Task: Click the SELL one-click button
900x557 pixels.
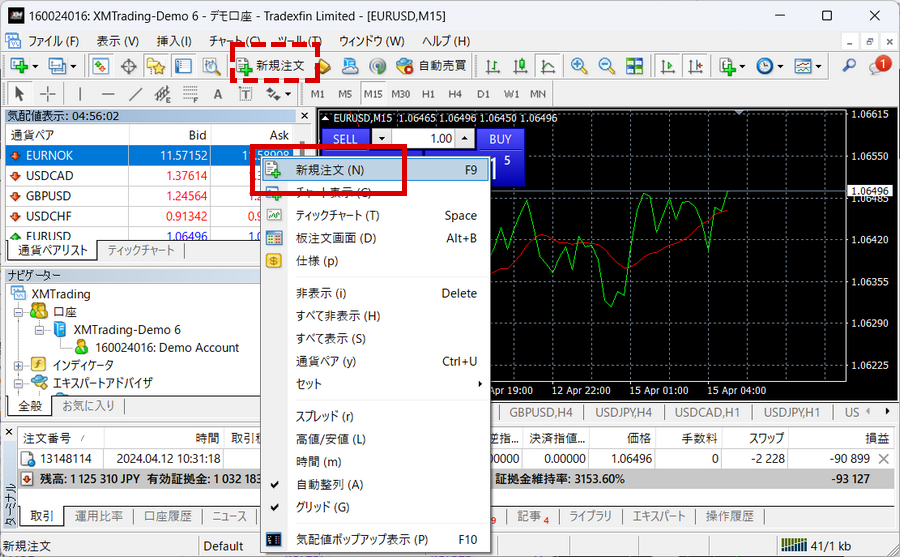Action: pyautogui.click(x=345, y=139)
